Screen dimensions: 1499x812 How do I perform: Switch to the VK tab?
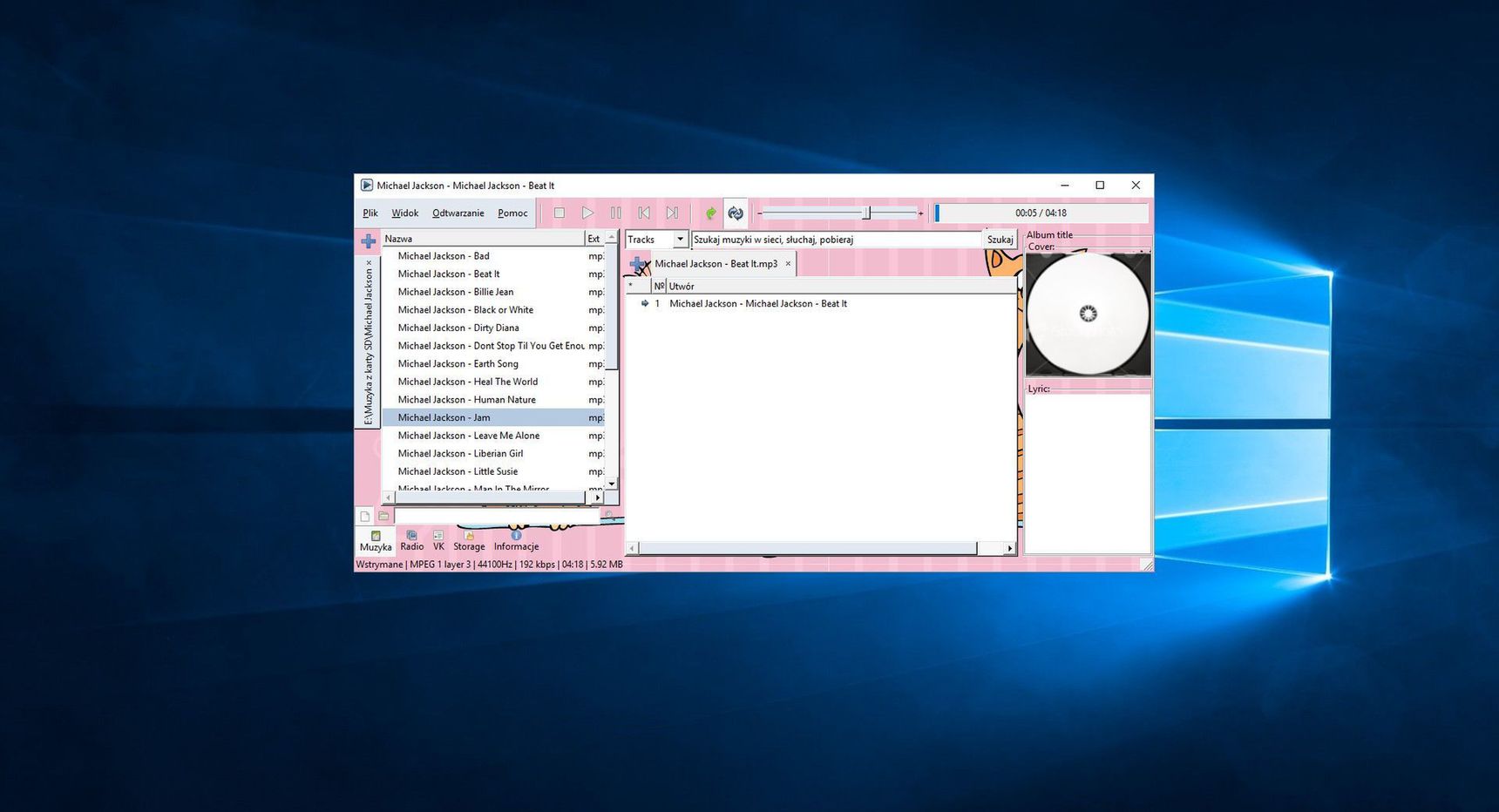click(438, 541)
